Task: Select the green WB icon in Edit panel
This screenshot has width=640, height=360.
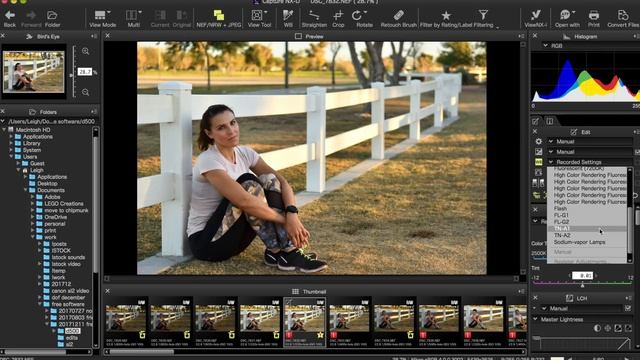Action: 538,162
